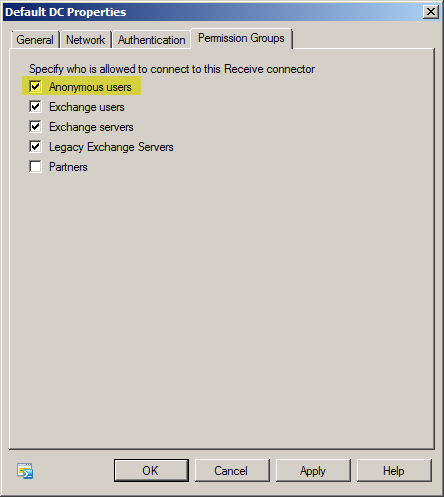Image resolution: width=444 pixels, height=497 pixels.
Task: Untick the Legacy Exchange Servers box
Action: [35, 146]
